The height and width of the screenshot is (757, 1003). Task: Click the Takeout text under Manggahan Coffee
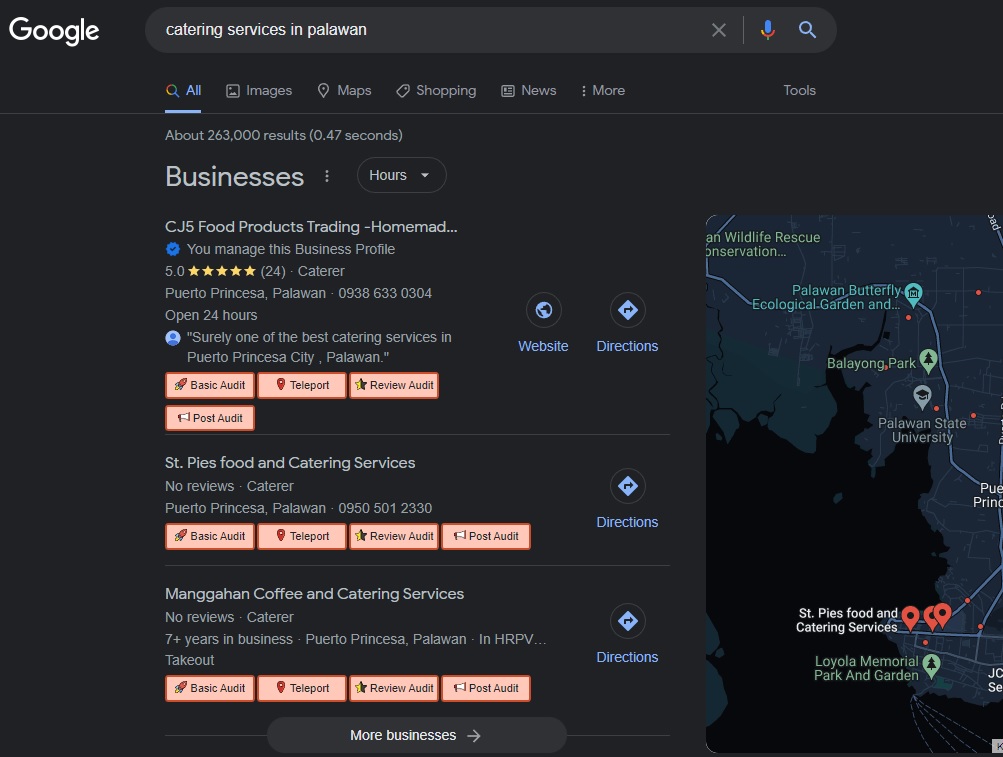point(189,660)
